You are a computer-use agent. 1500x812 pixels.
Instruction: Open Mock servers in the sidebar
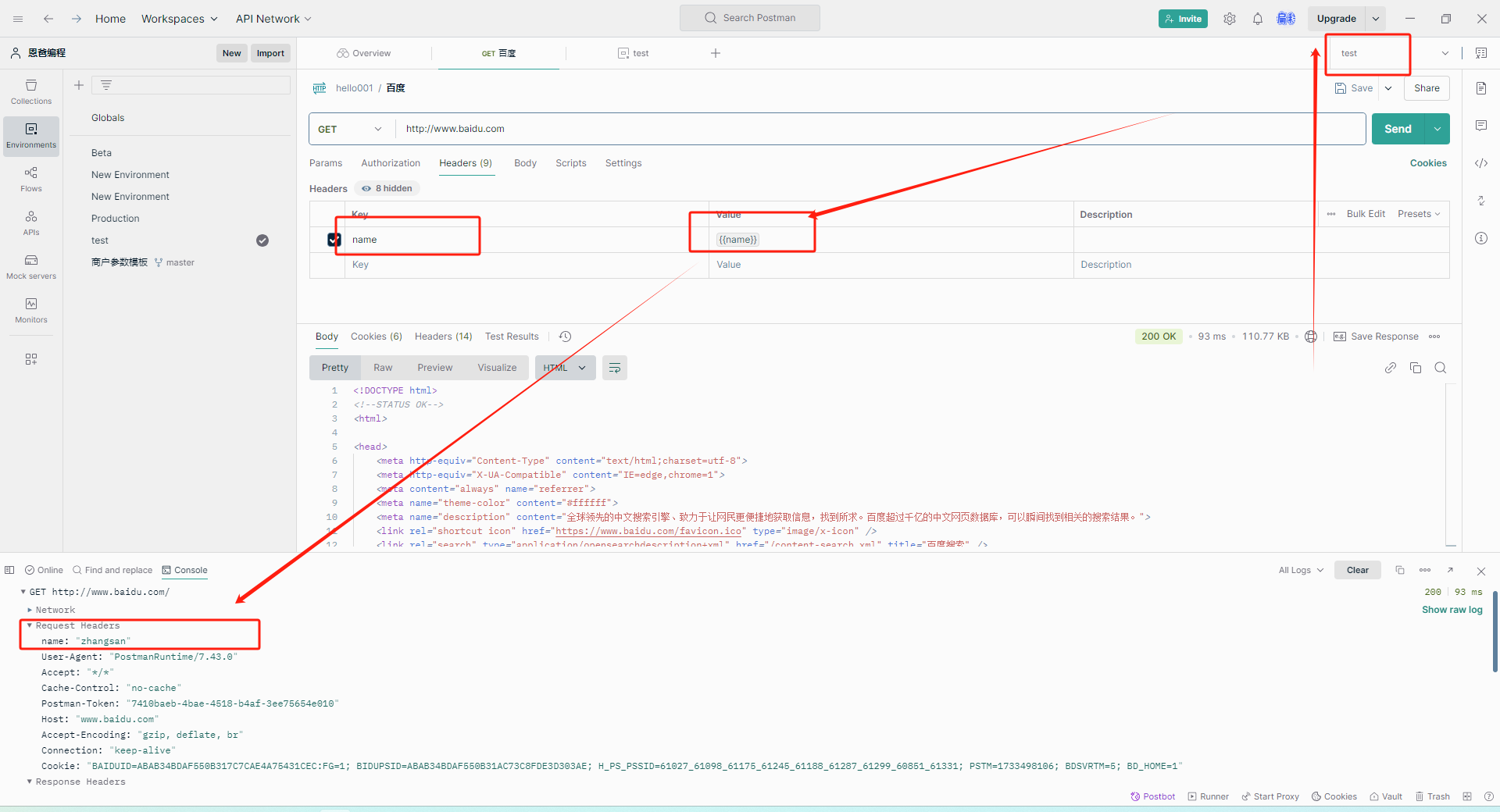[31, 266]
